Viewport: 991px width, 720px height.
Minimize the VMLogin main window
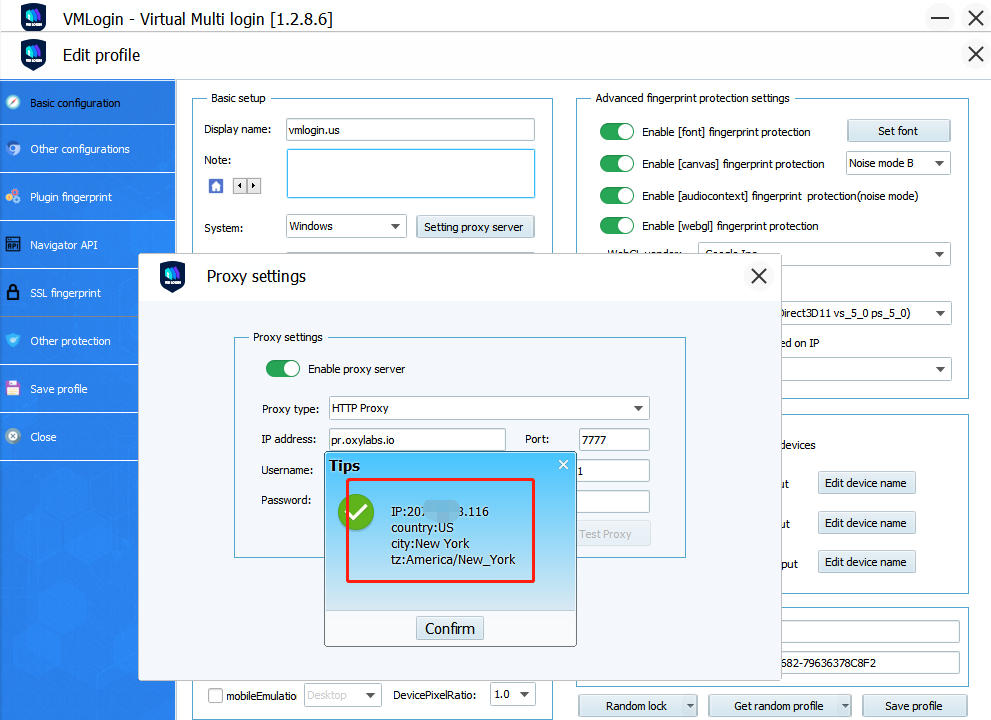(940, 18)
